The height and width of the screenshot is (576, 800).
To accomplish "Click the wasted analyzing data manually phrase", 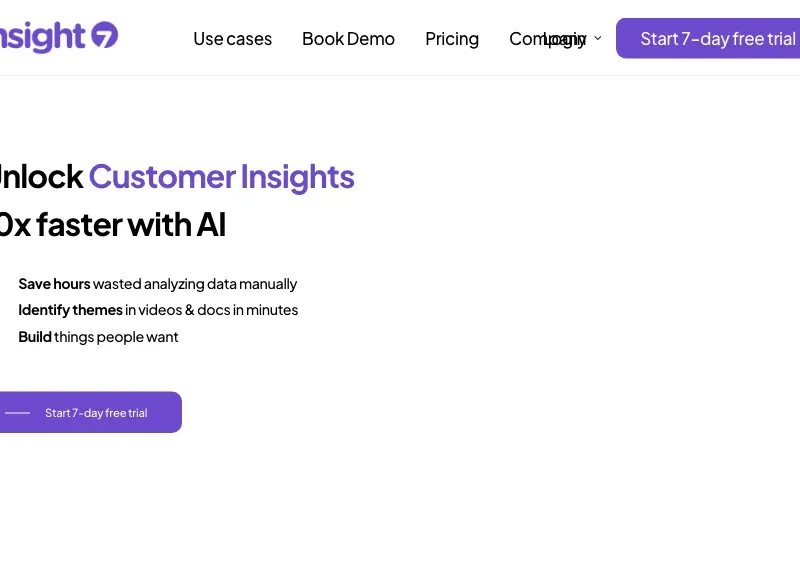I will point(195,284).
